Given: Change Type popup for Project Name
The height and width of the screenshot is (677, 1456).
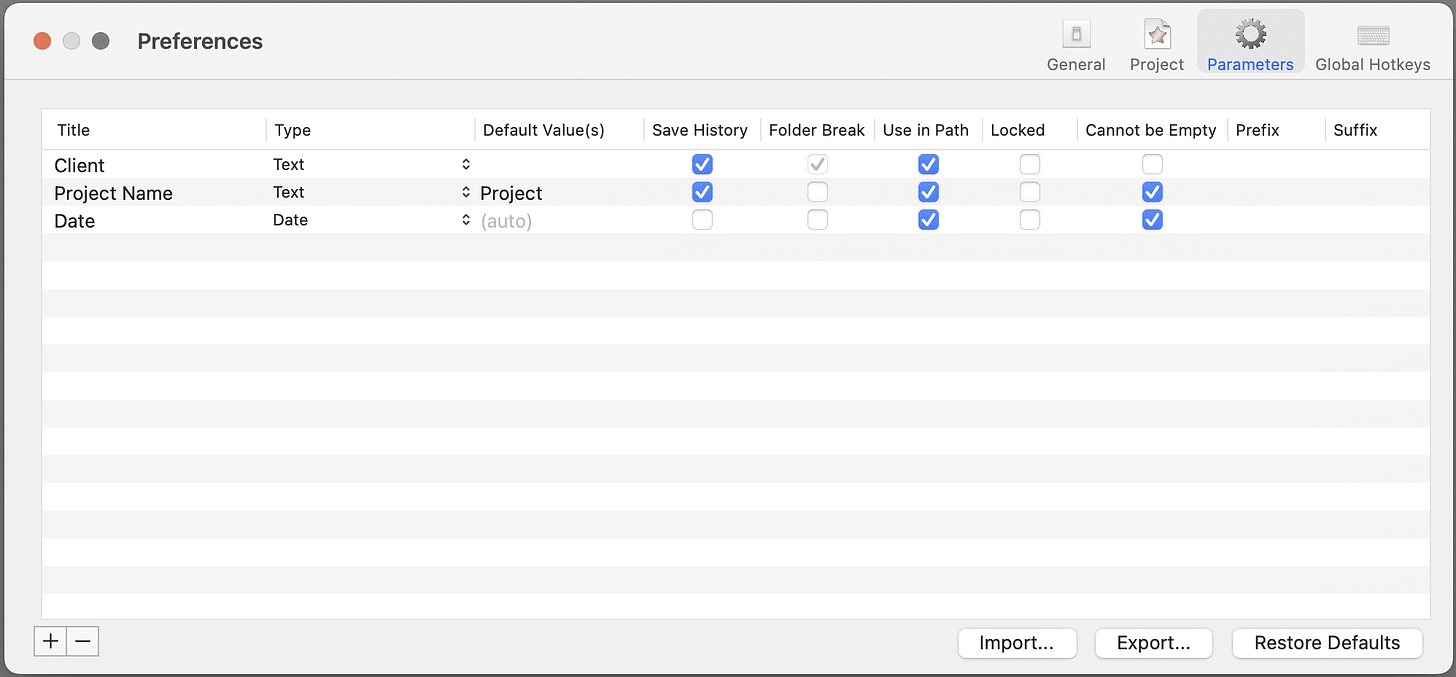Looking at the screenshot, I should 371,192.
